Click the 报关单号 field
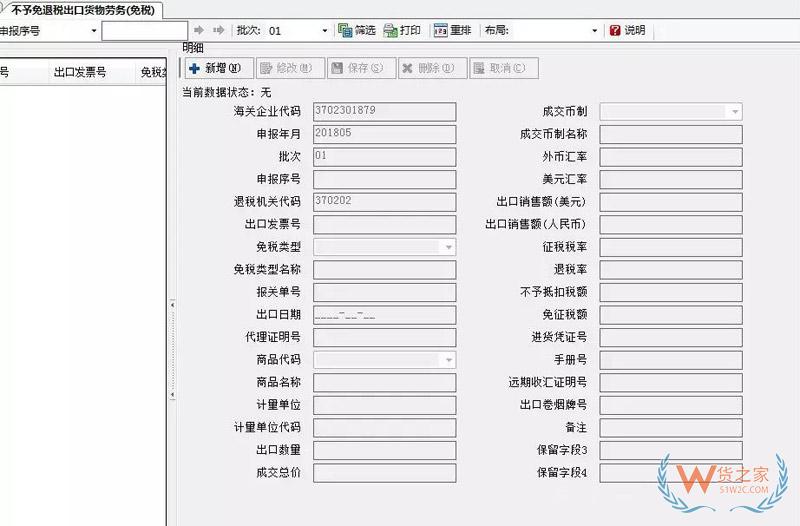 (385, 292)
